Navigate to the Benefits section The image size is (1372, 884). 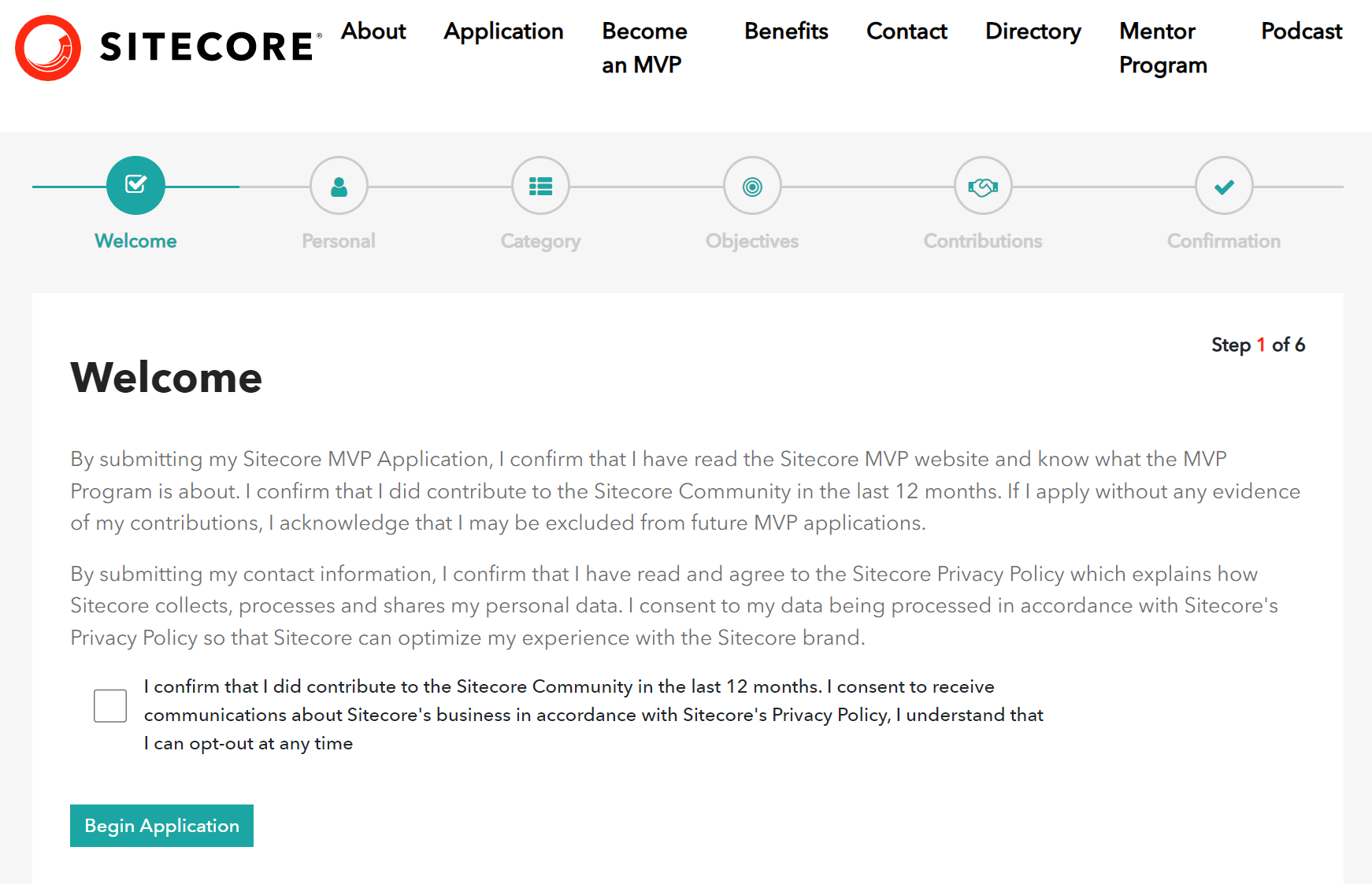tap(785, 31)
